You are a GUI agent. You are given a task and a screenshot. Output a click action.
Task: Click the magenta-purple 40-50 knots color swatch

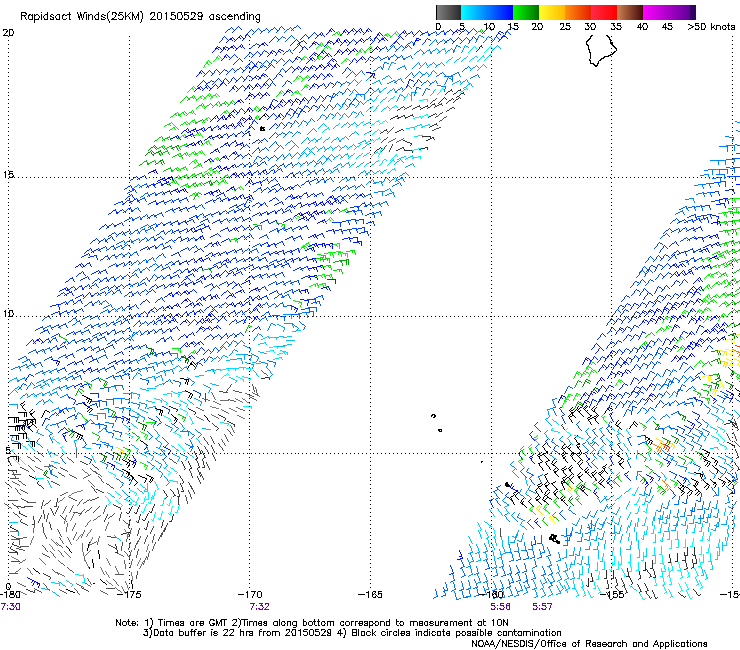[x=669, y=12]
